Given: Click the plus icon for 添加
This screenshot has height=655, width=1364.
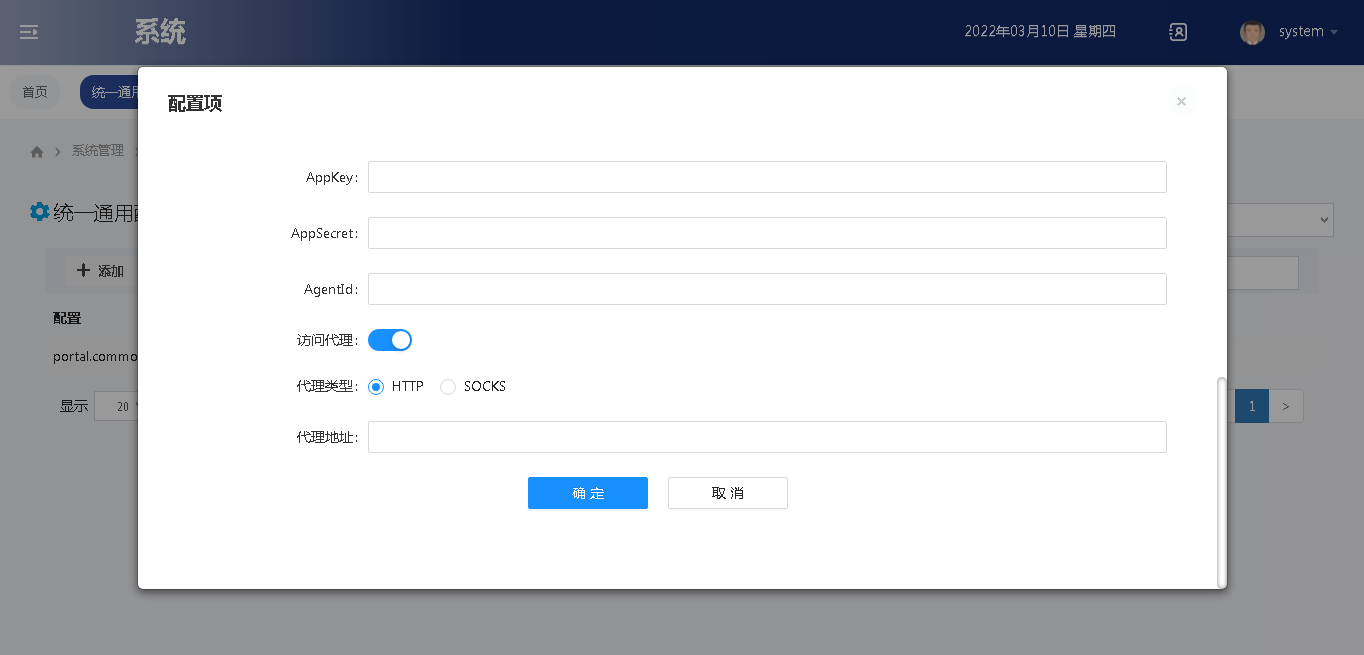Looking at the screenshot, I should [84, 270].
